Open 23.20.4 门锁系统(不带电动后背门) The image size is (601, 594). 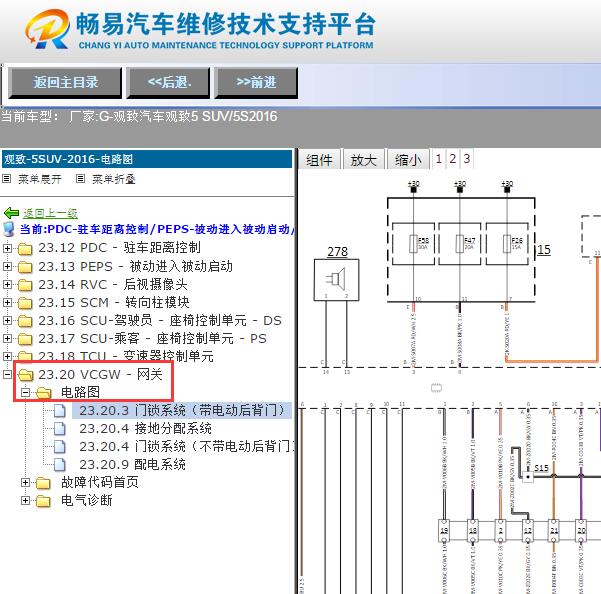coord(186,446)
